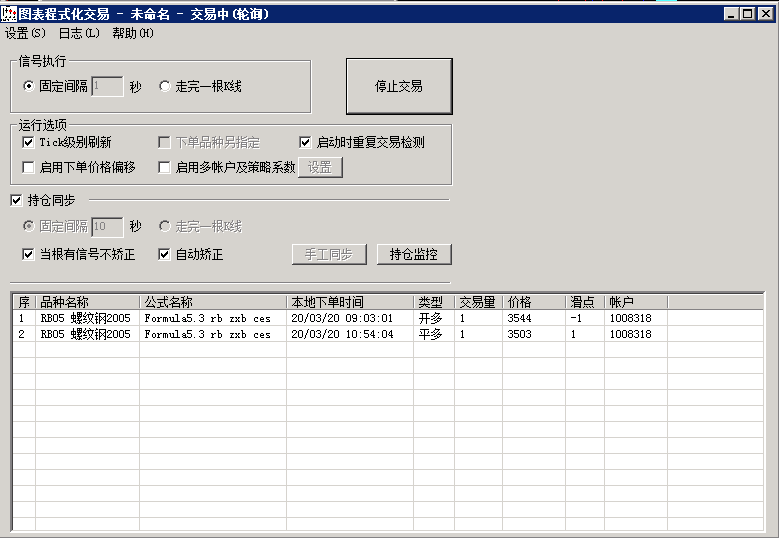
Task: Toggle 启动时重复交易检测 checkbox
Action: tap(305, 143)
